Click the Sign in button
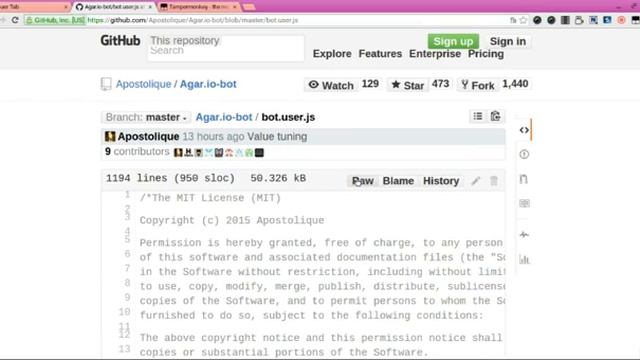Viewport: 640px width, 360px height. click(x=508, y=41)
